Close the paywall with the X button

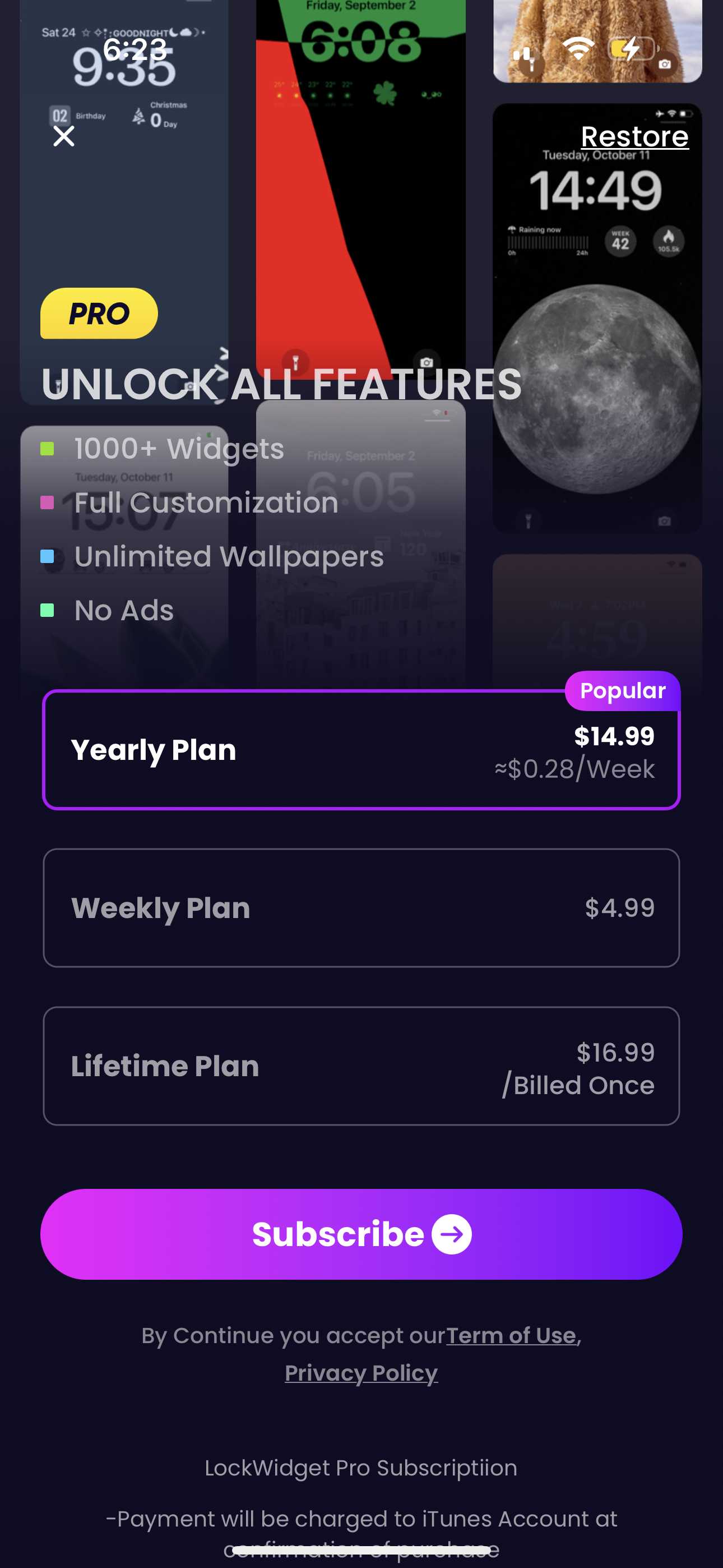tap(63, 136)
